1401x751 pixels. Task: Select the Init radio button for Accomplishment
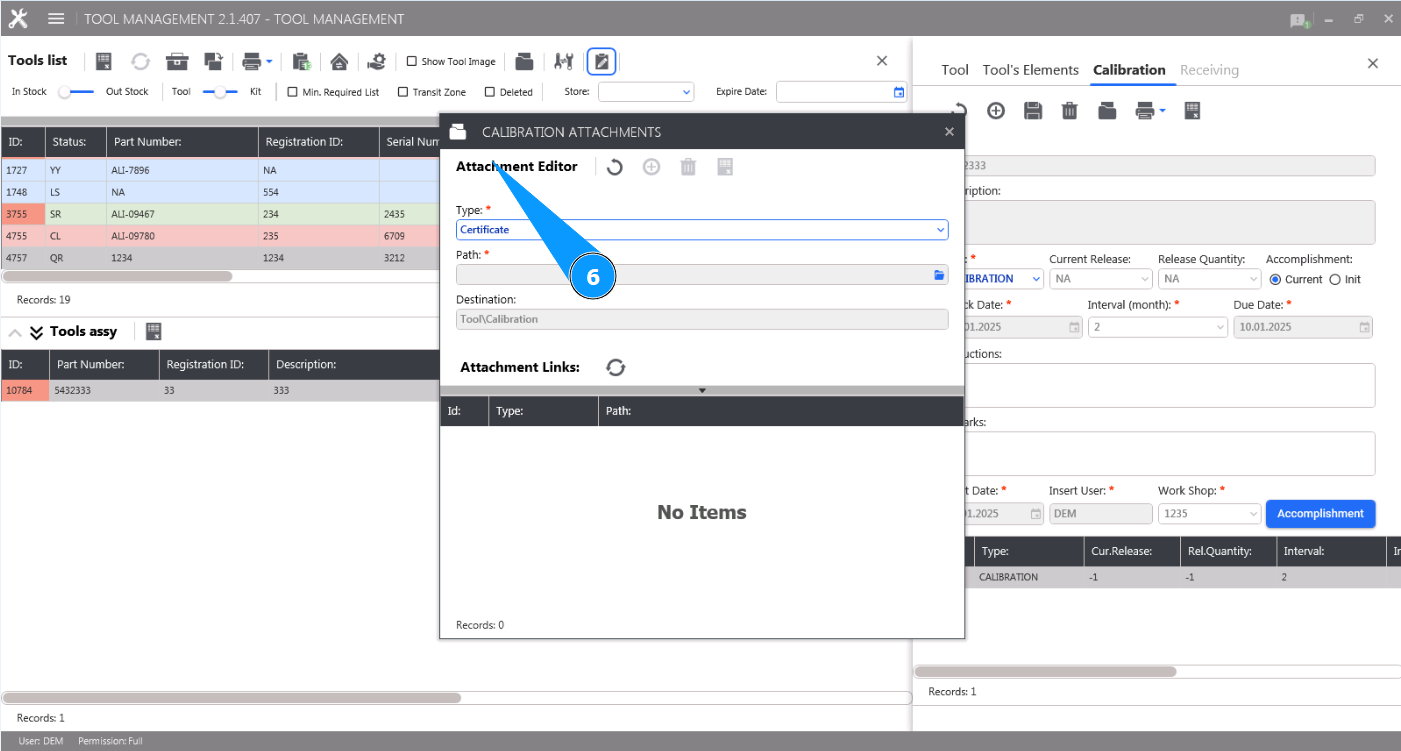pyautogui.click(x=1337, y=279)
